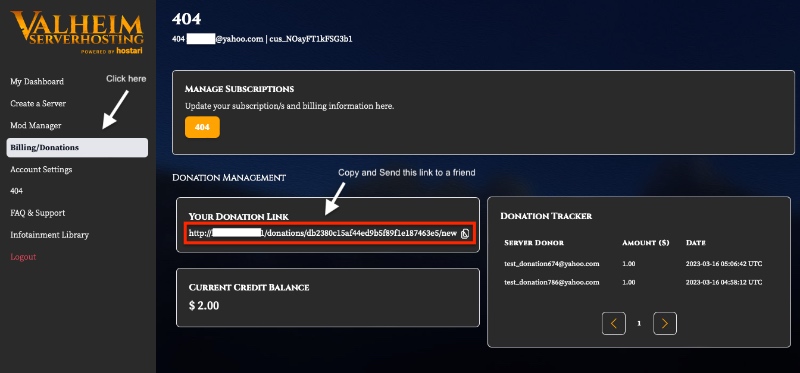Click the Valheim Serverhosting logo
Screen dimensions: 800x373
[78, 32]
